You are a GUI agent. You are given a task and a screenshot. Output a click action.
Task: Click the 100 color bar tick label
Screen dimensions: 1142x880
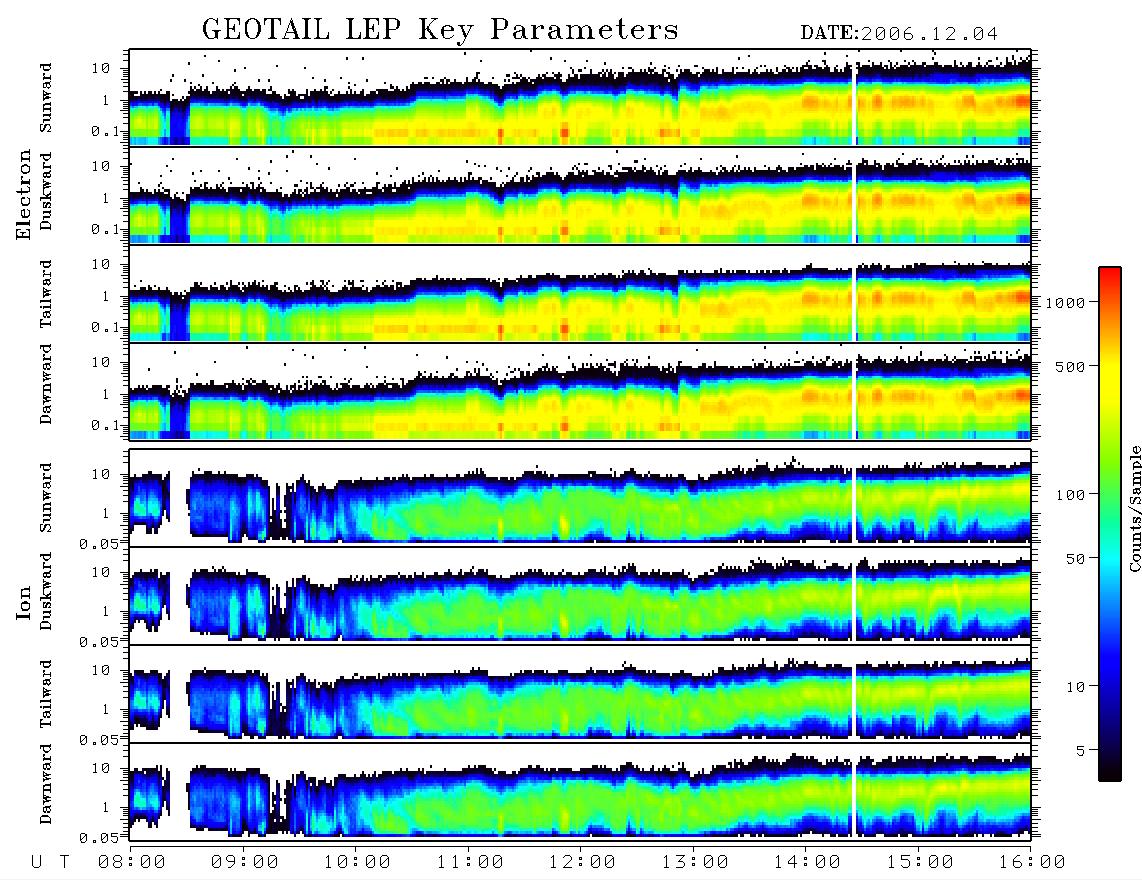pyautogui.click(x=1071, y=495)
